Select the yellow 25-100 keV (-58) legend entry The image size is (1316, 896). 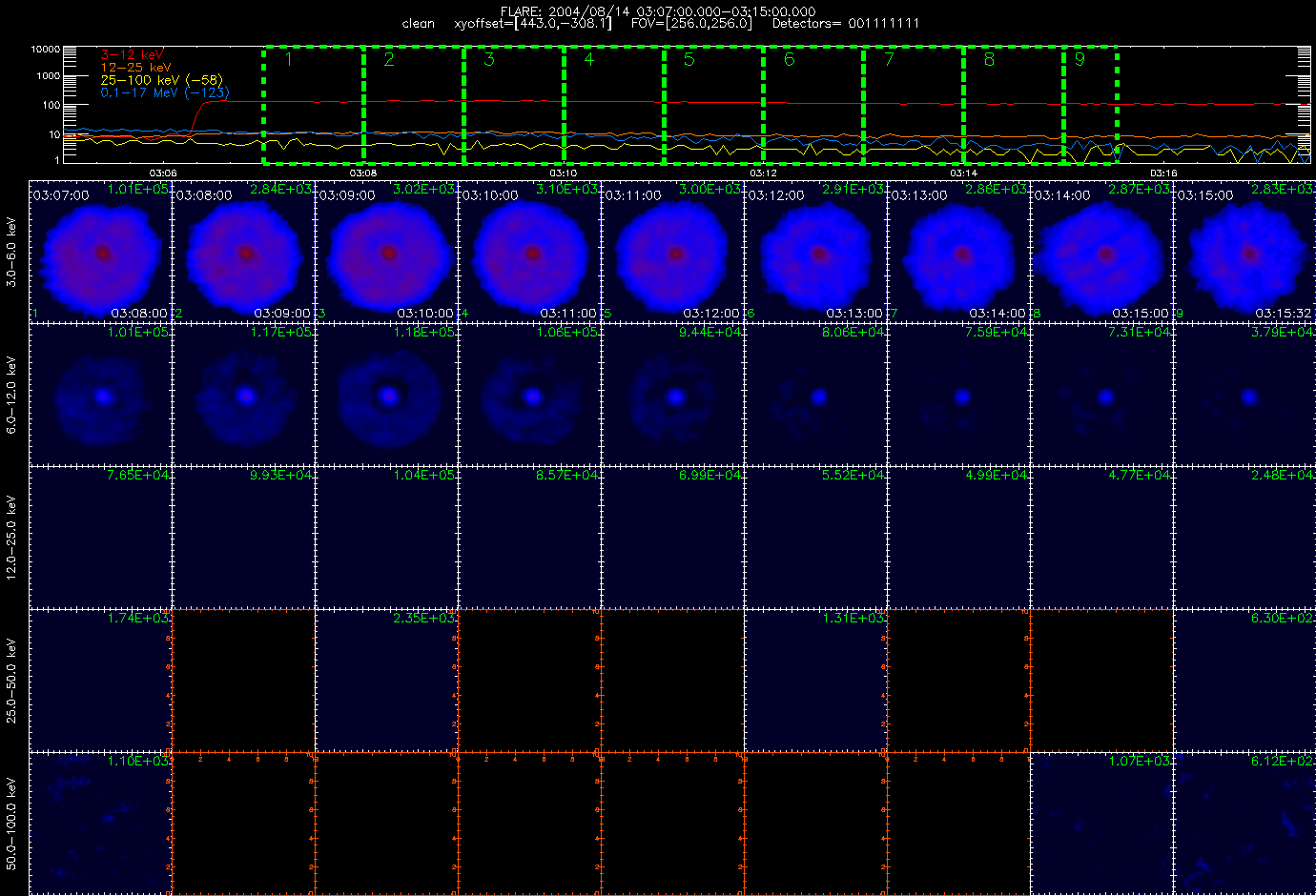point(161,80)
